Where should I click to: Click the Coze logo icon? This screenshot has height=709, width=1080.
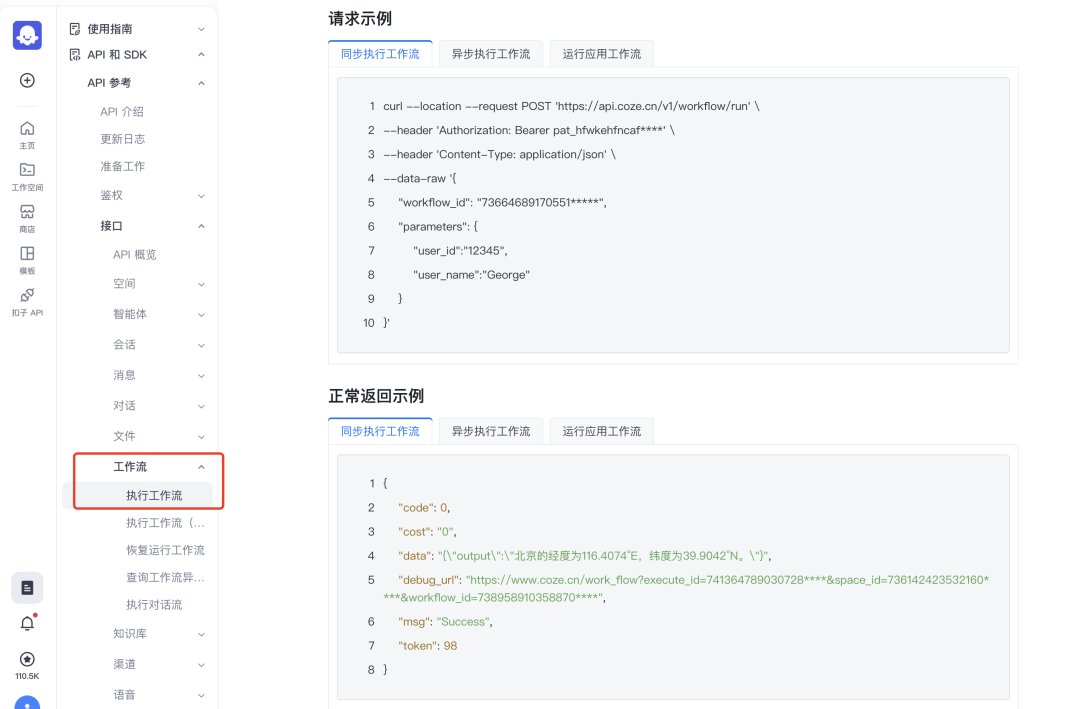pyautogui.click(x=27, y=35)
